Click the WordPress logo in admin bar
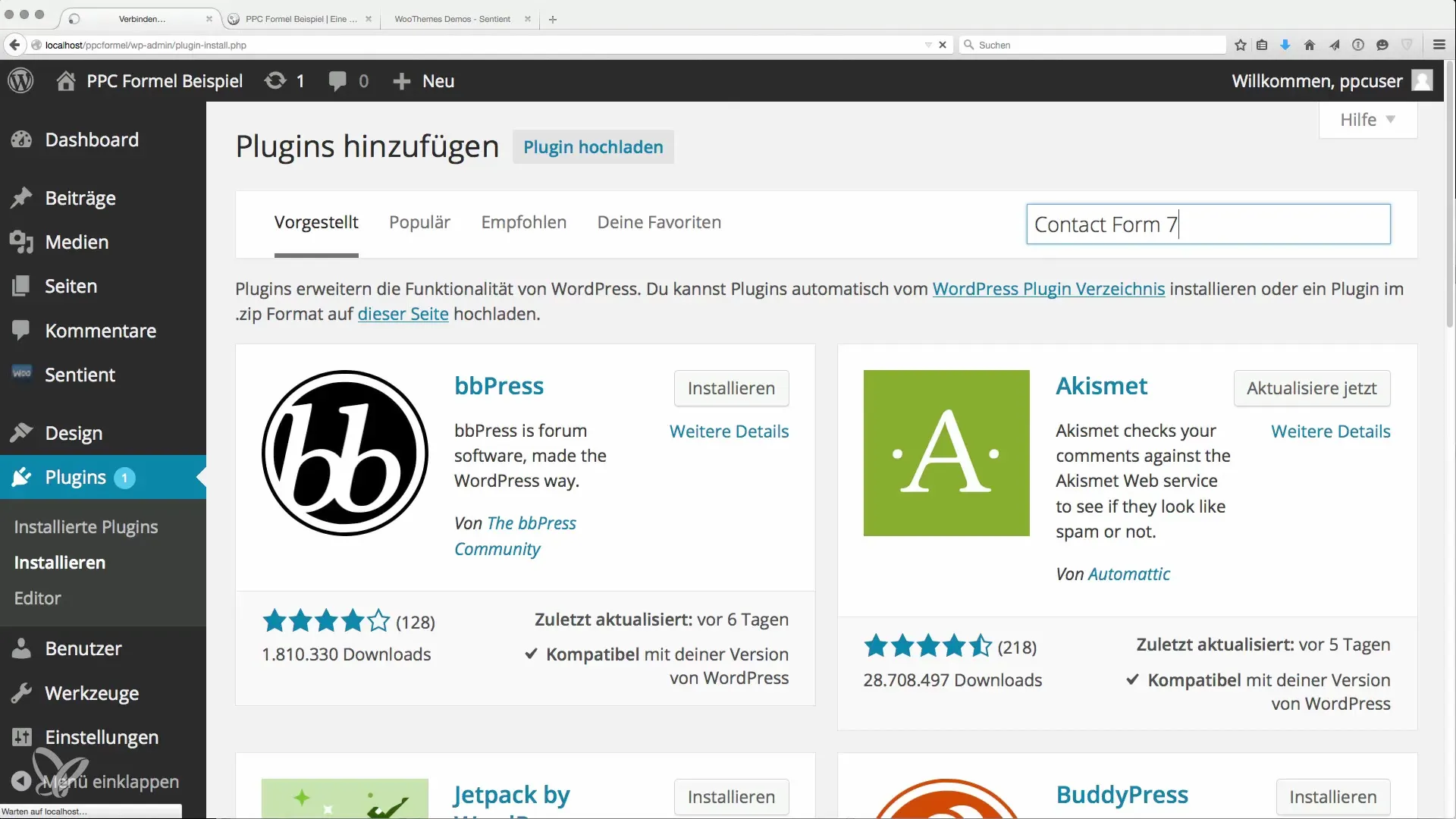This screenshot has width=1456, height=819. pos(20,80)
